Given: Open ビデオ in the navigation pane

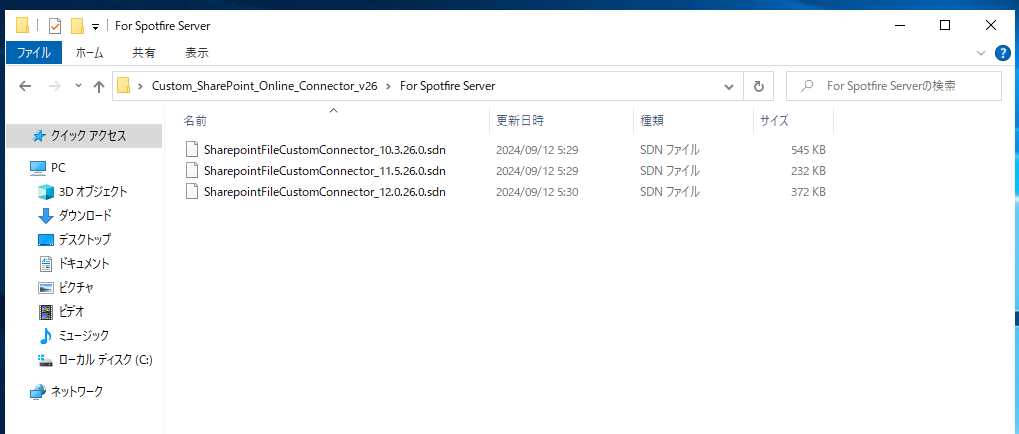Looking at the screenshot, I should [71, 311].
